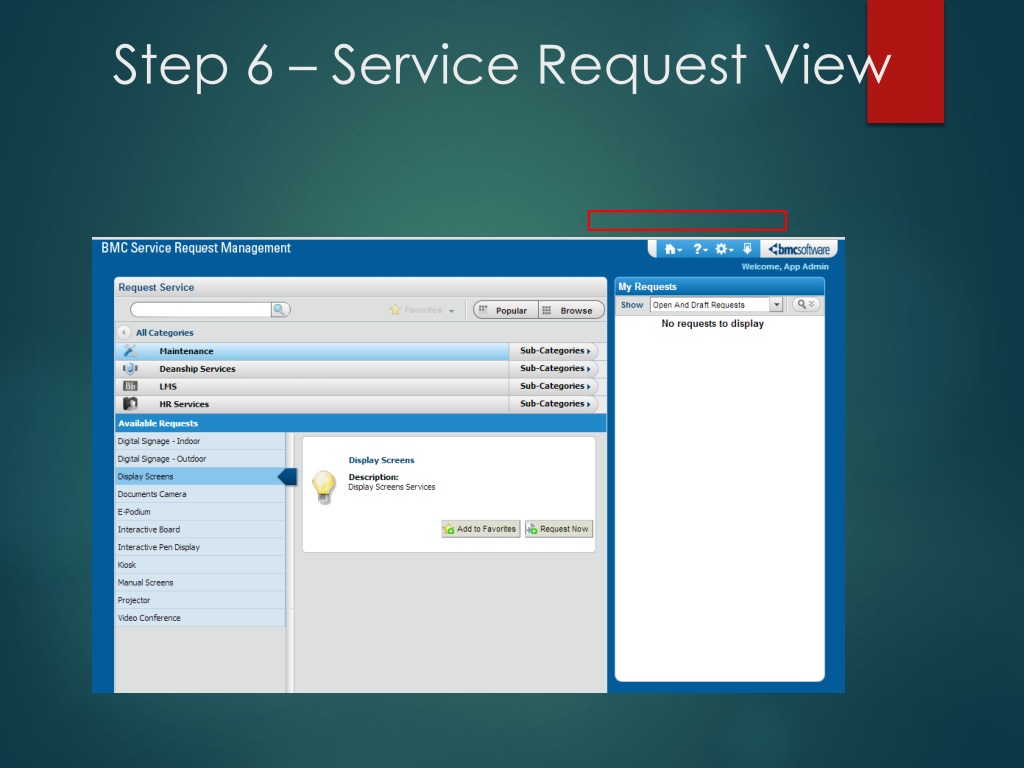Click All Categories link

165,332
